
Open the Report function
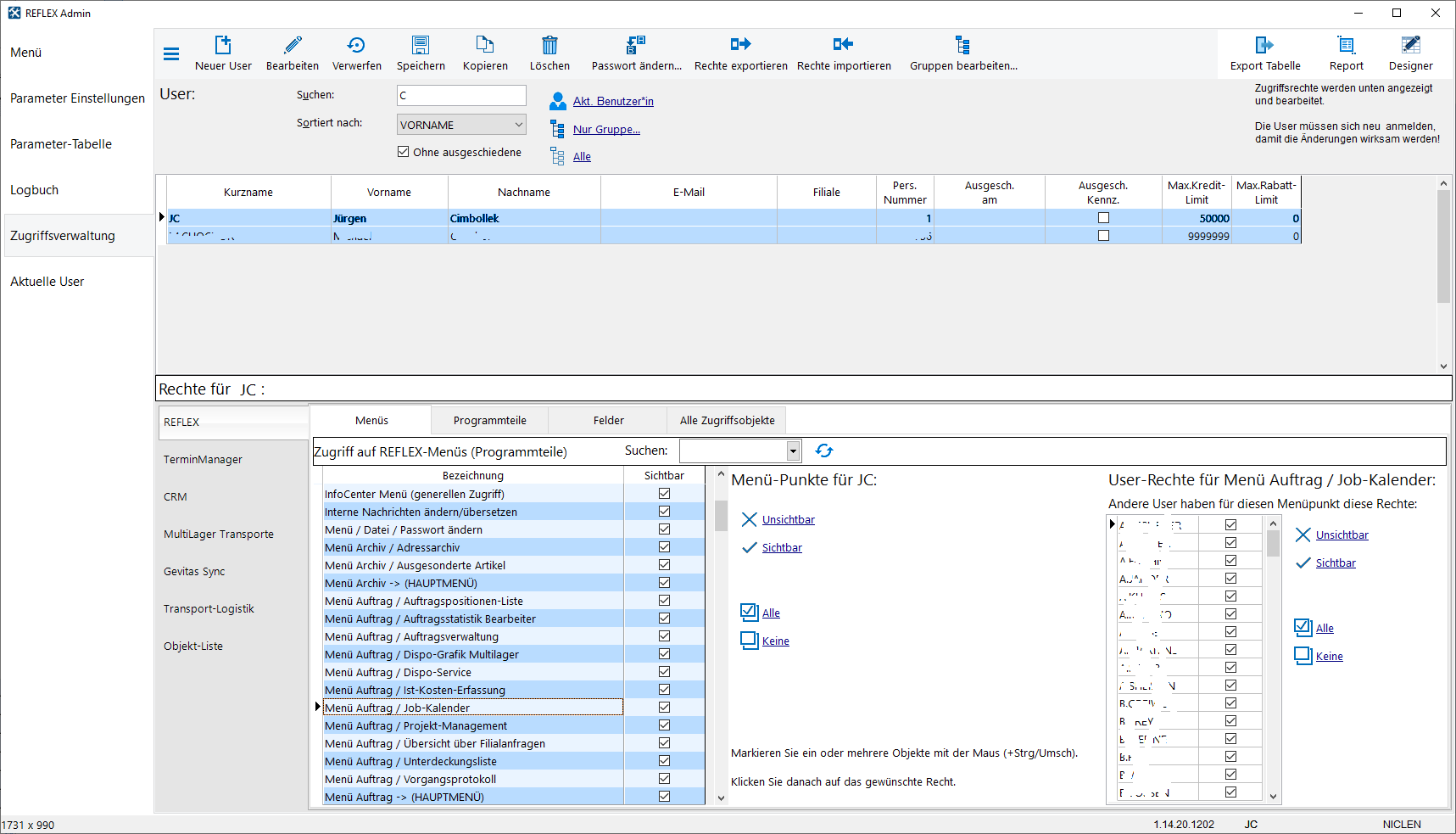point(1347,53)
